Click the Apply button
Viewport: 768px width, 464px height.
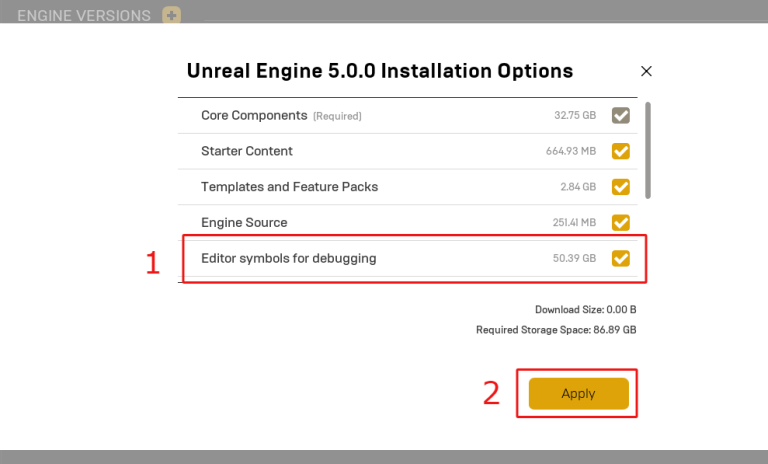578,393
